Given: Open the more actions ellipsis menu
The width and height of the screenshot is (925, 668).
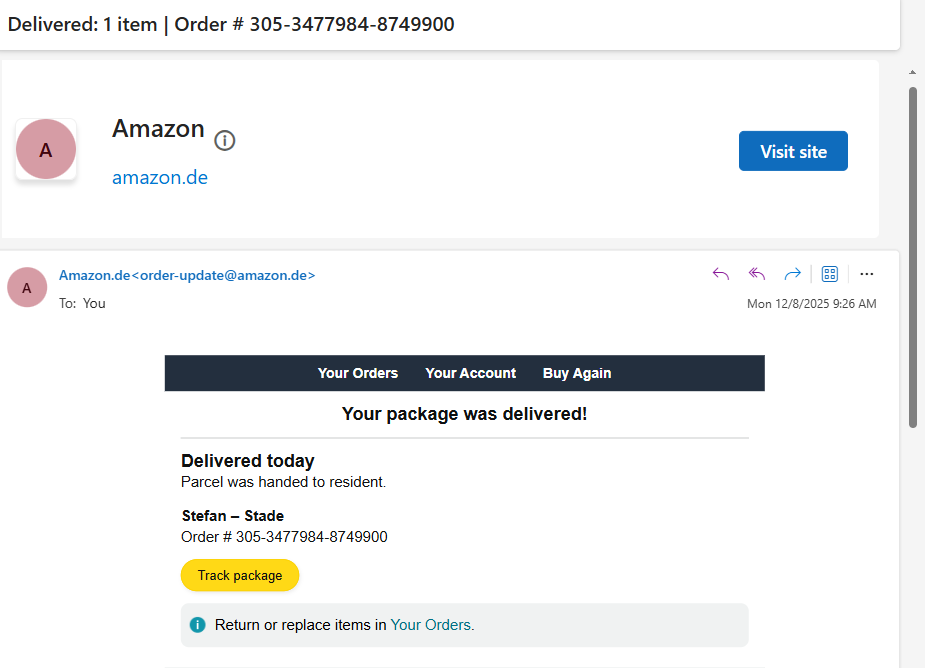Looking at the screenshot, I should pos(867,274).
